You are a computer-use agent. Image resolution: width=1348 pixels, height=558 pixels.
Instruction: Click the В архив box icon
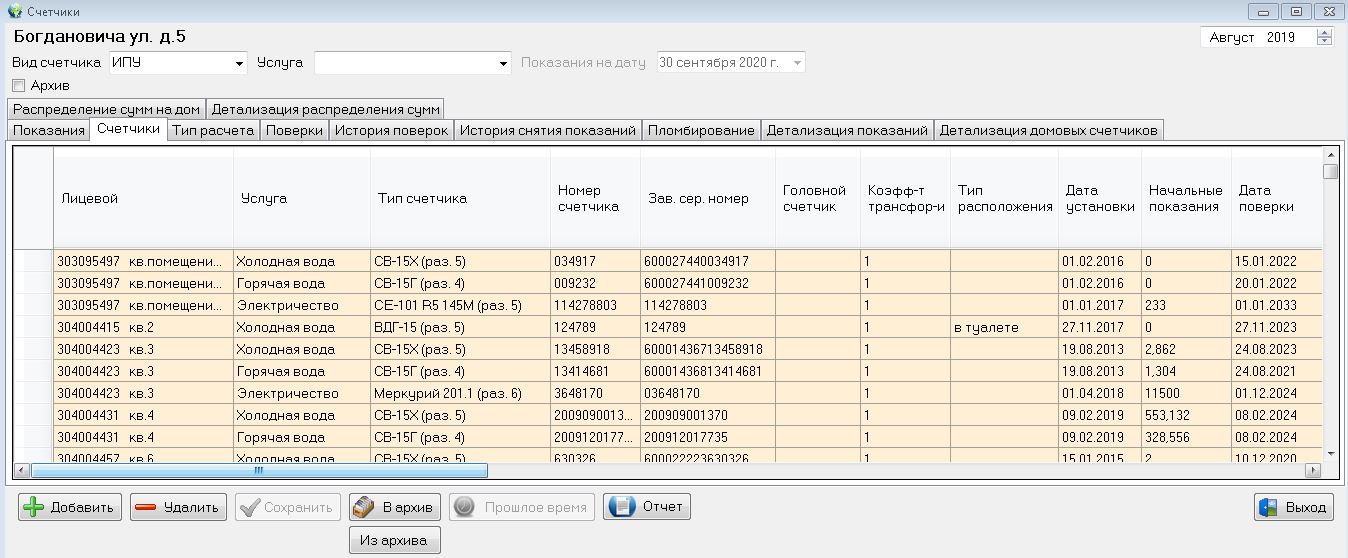click(364, 507)
